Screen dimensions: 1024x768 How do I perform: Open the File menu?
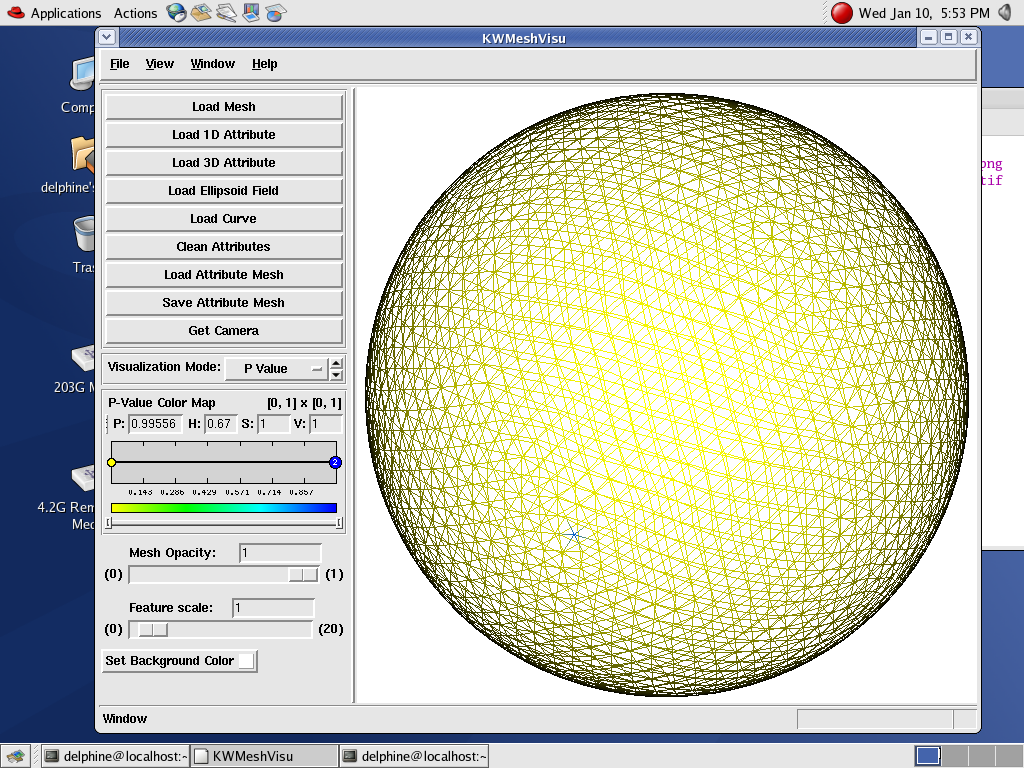(x=119, y=64)
